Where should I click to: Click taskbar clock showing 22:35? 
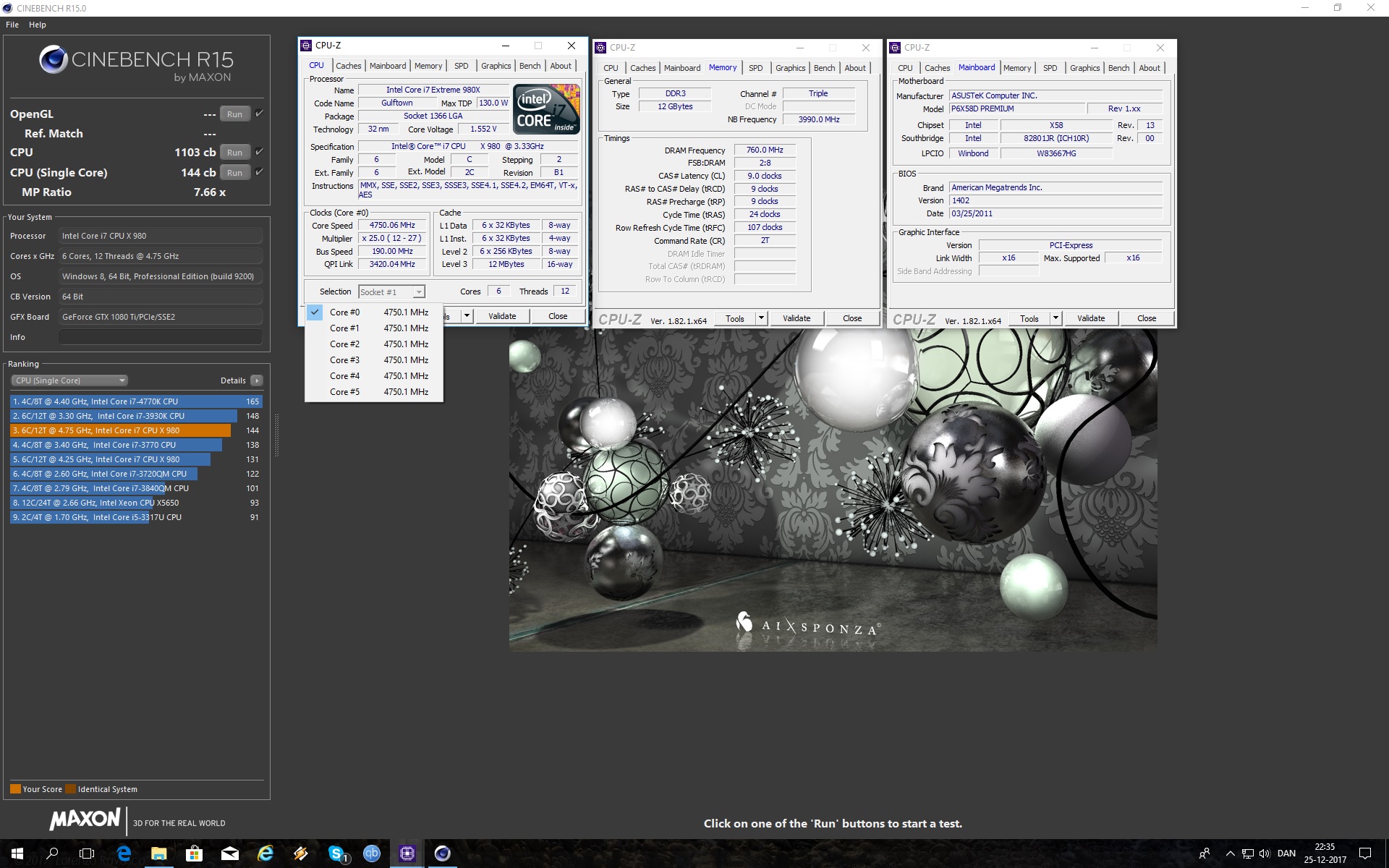[x=1325, y=854]
